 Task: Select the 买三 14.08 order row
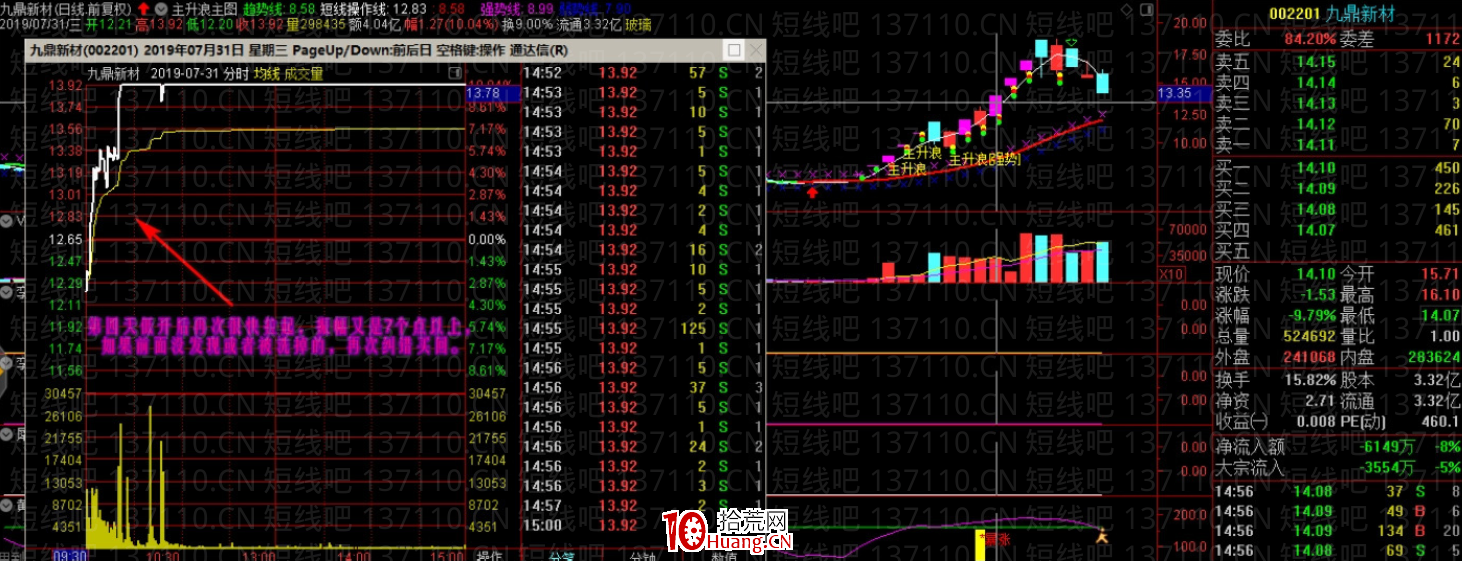[x=1337, y=209]
